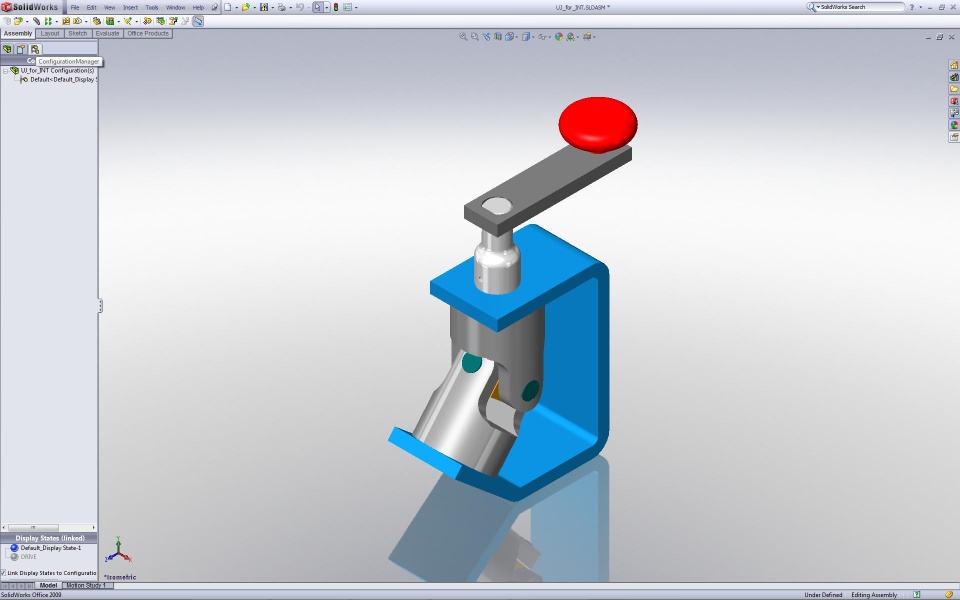The height and width of the screenshot is (600, 960).
Task: Click the Open file folder icon
Action: 246,7
